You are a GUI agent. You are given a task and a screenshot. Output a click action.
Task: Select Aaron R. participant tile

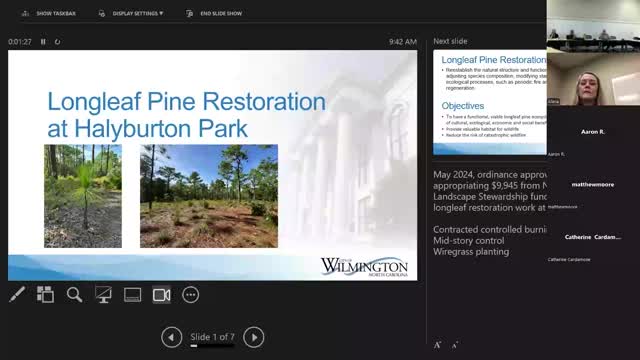point(593,132)
